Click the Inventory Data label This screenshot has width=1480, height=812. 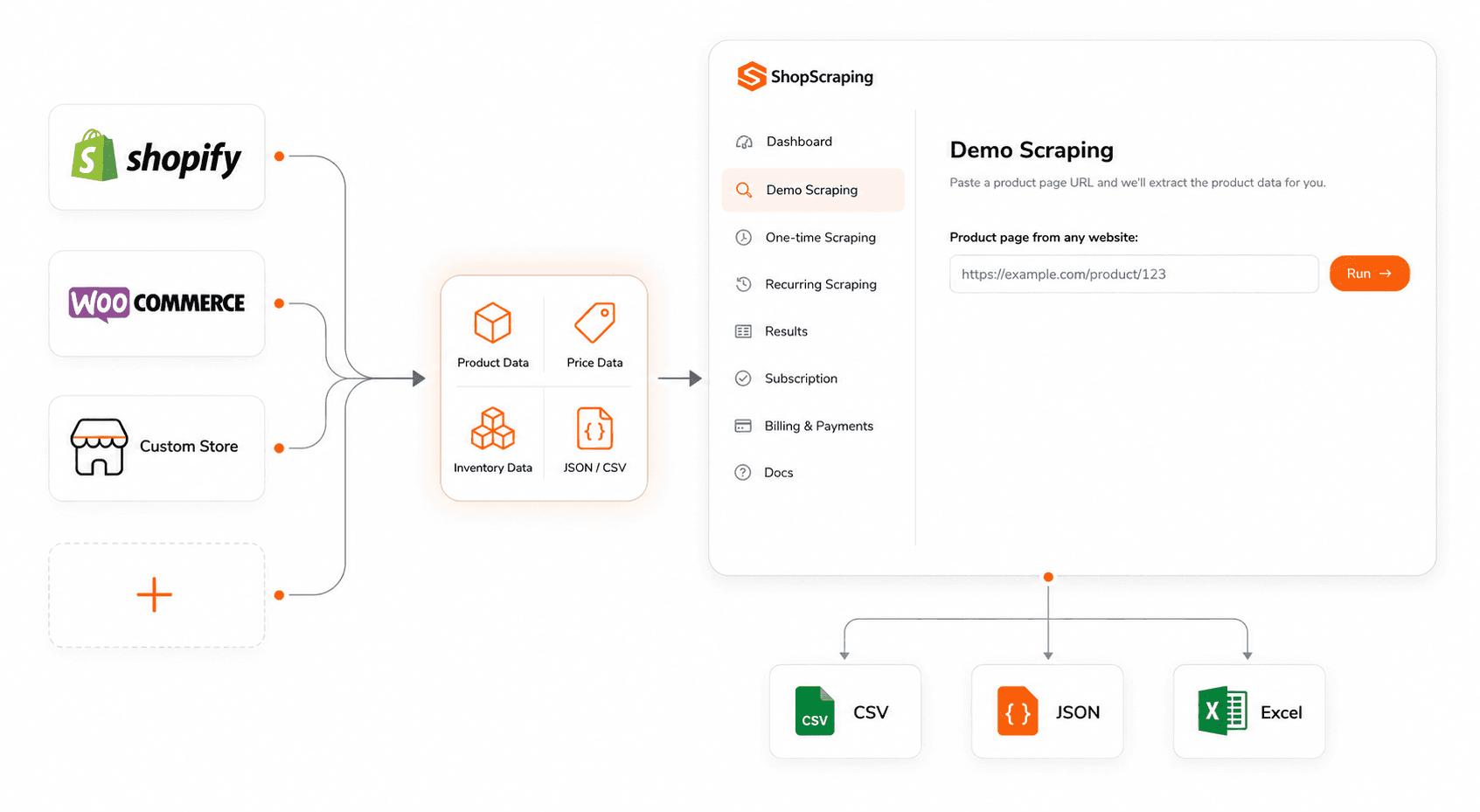click(x=493, y=468)
